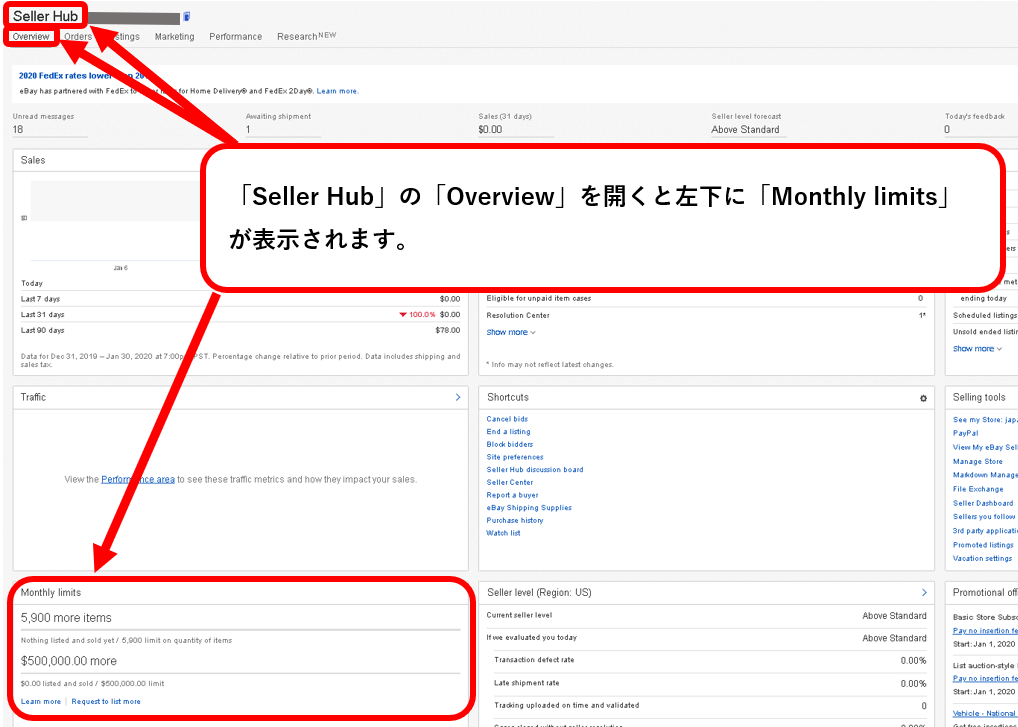Click the End a listing shortcut
The width and height of the screenshot is (1018, 727).
coord(508,432)
